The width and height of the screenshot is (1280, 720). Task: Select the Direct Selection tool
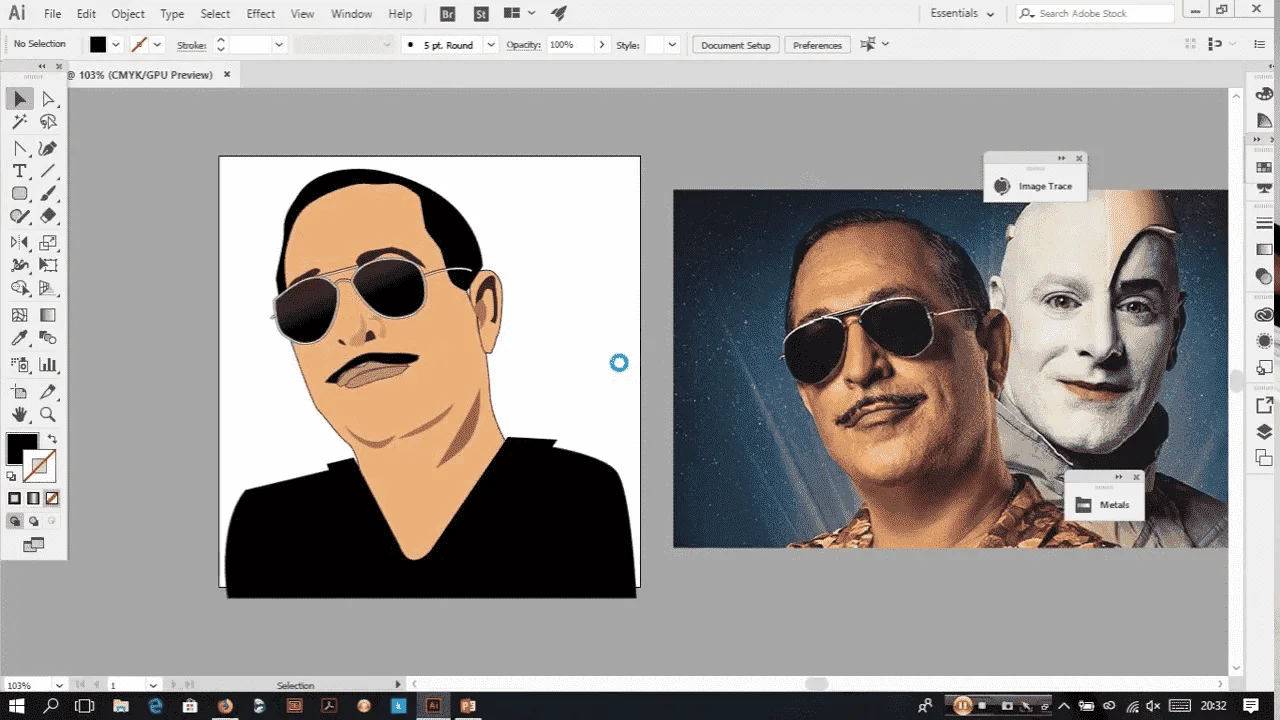(48, 99)
